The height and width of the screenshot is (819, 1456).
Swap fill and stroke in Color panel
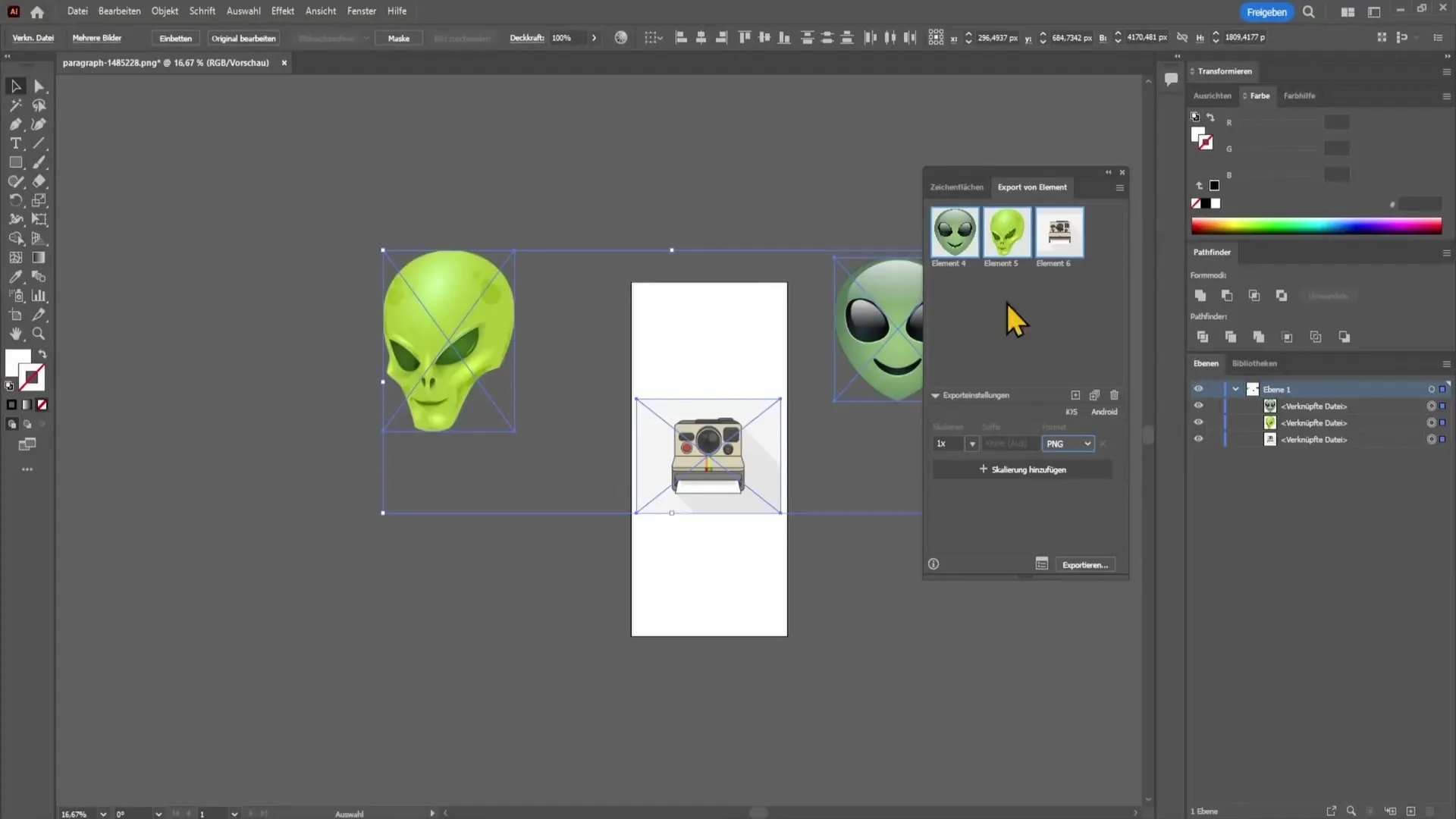click(x=1210, y=118)
